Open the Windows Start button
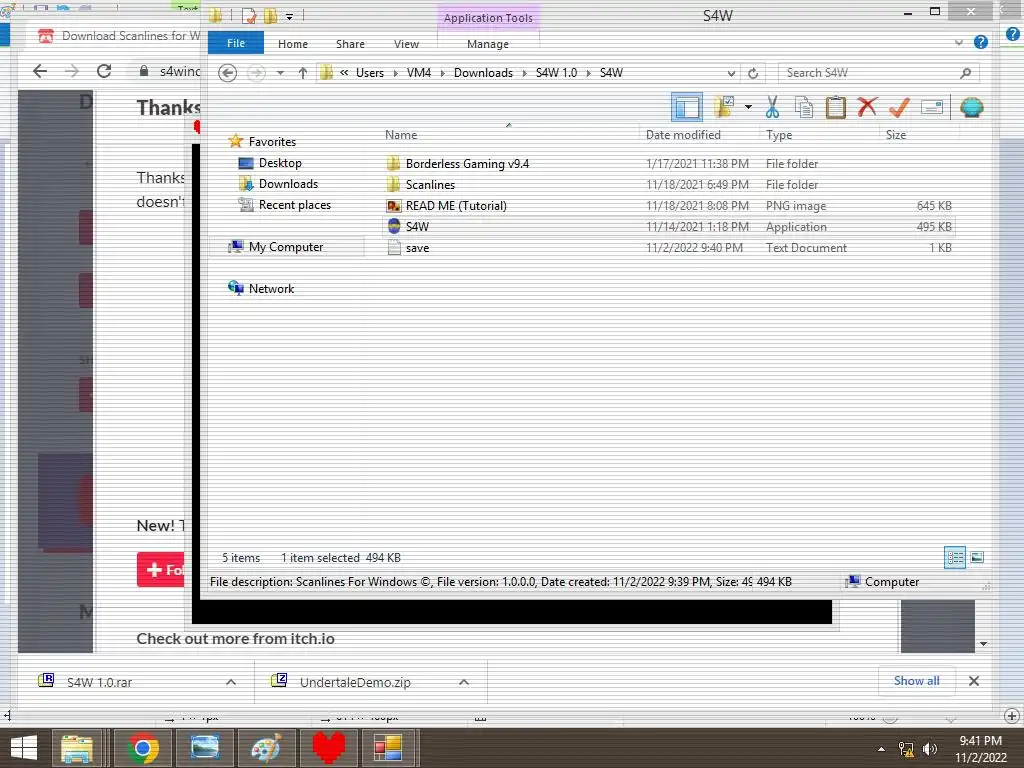Image resolution: width=1024 pixels, height=768 pixels. [x=24, y=748]
